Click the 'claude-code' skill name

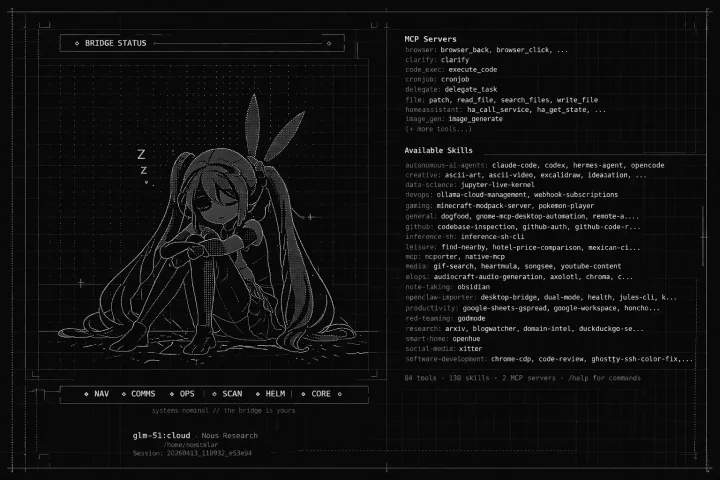click(514, 165)
